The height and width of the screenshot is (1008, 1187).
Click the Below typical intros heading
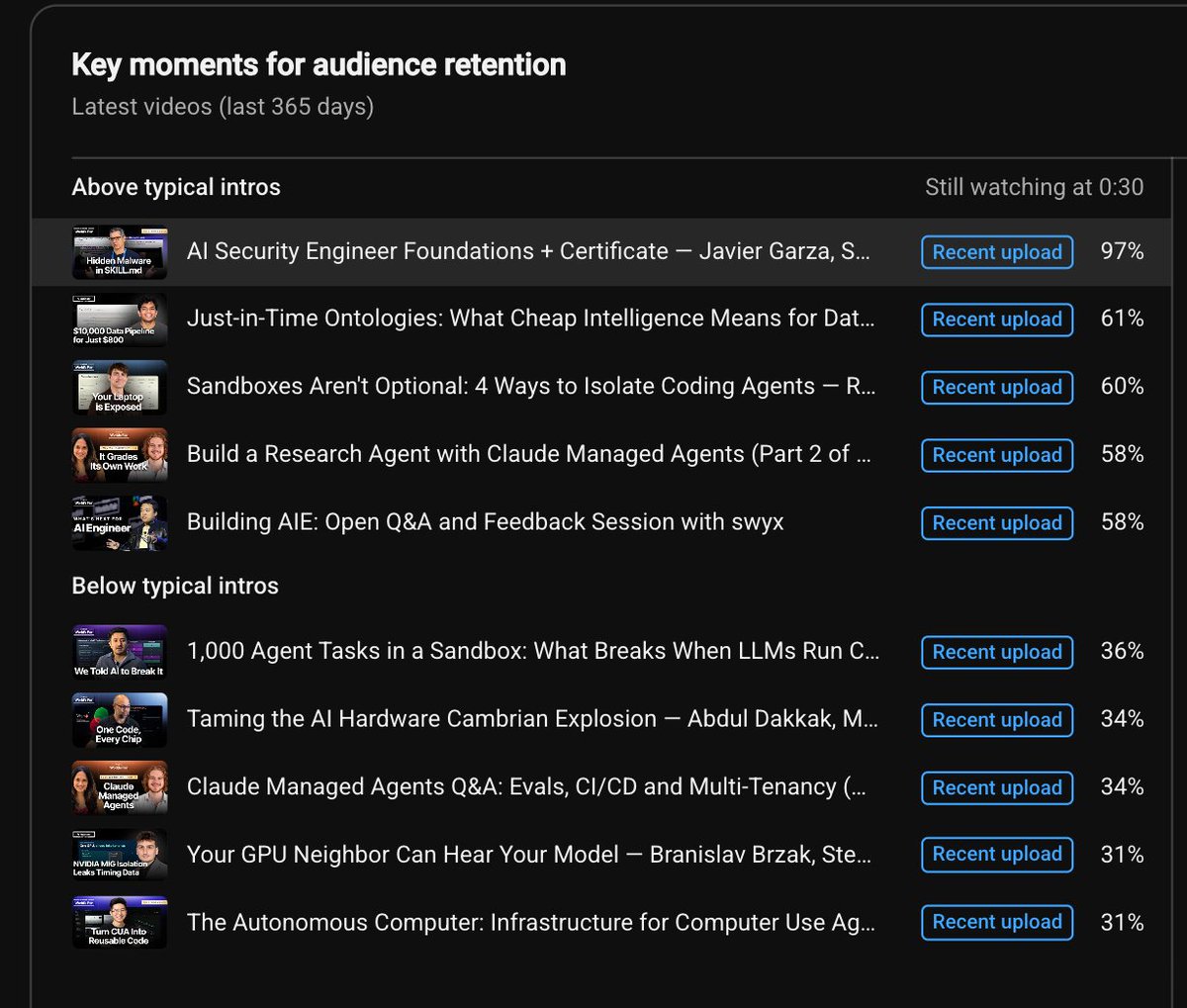175,586
